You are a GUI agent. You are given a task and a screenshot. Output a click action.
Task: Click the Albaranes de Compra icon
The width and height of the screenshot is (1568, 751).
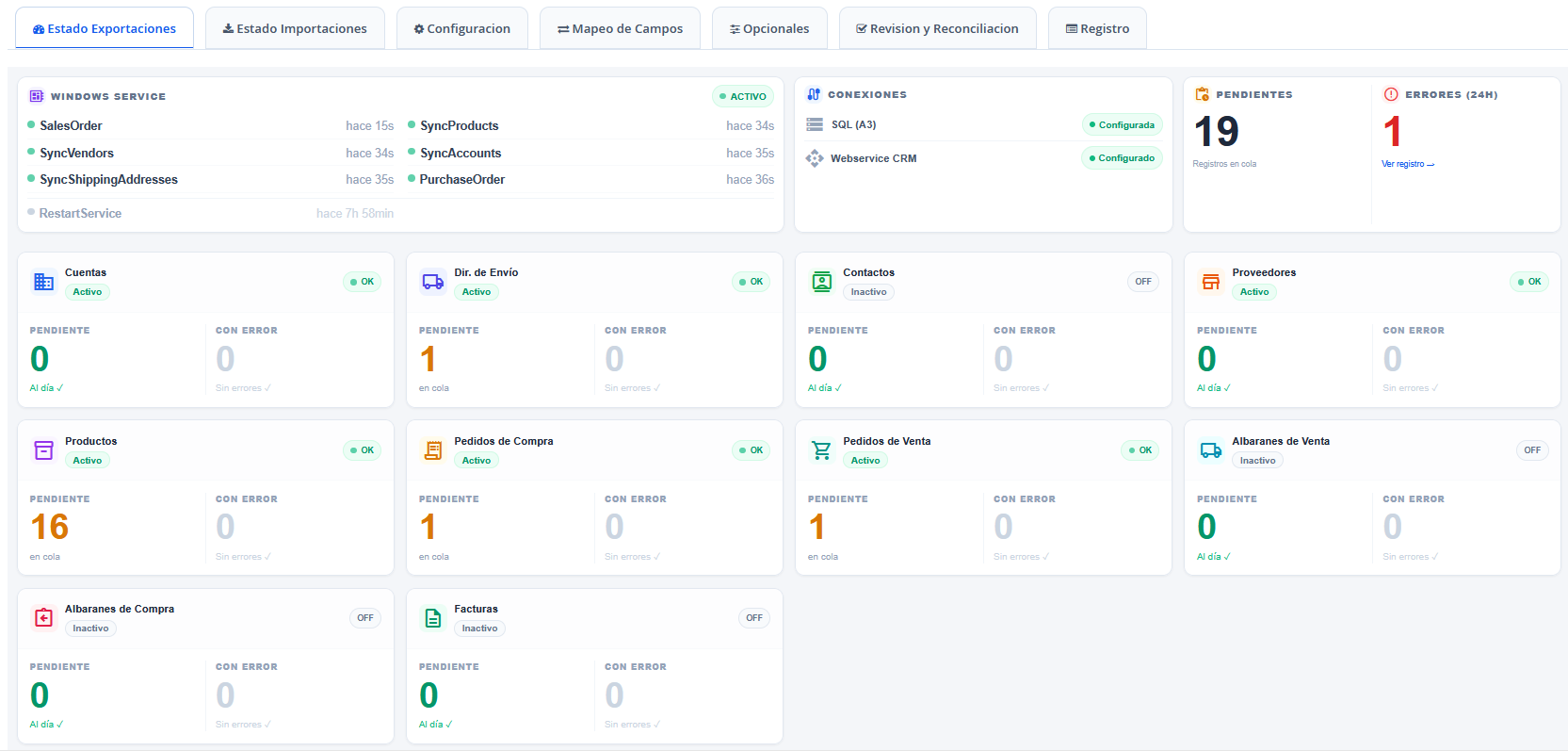tap(43, 617)
